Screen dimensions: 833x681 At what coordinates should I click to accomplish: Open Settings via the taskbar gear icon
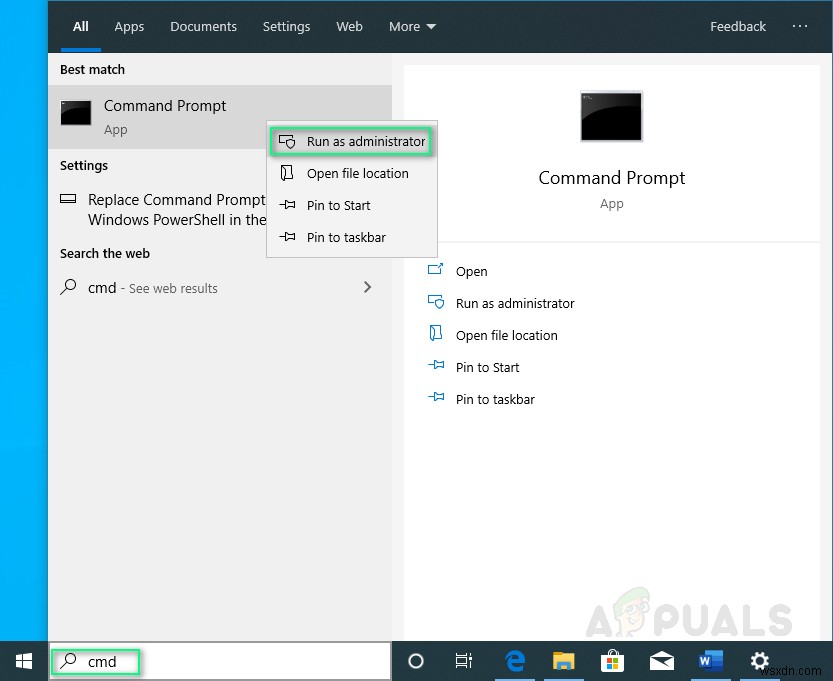(759, 661)
